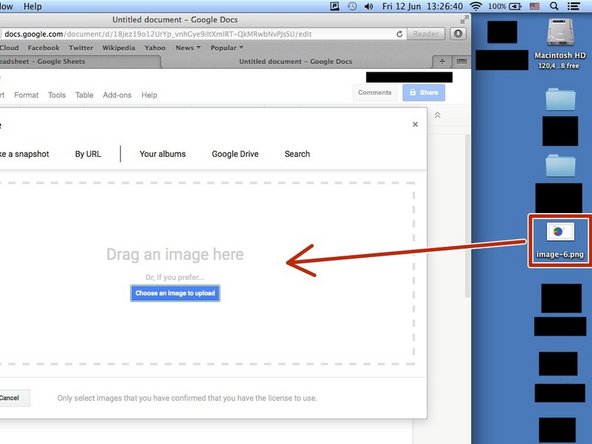Click the clock Fri 12 Jun 13:26:40
The width and height of the screenshot is (592, 444).
tap(422, 6)
